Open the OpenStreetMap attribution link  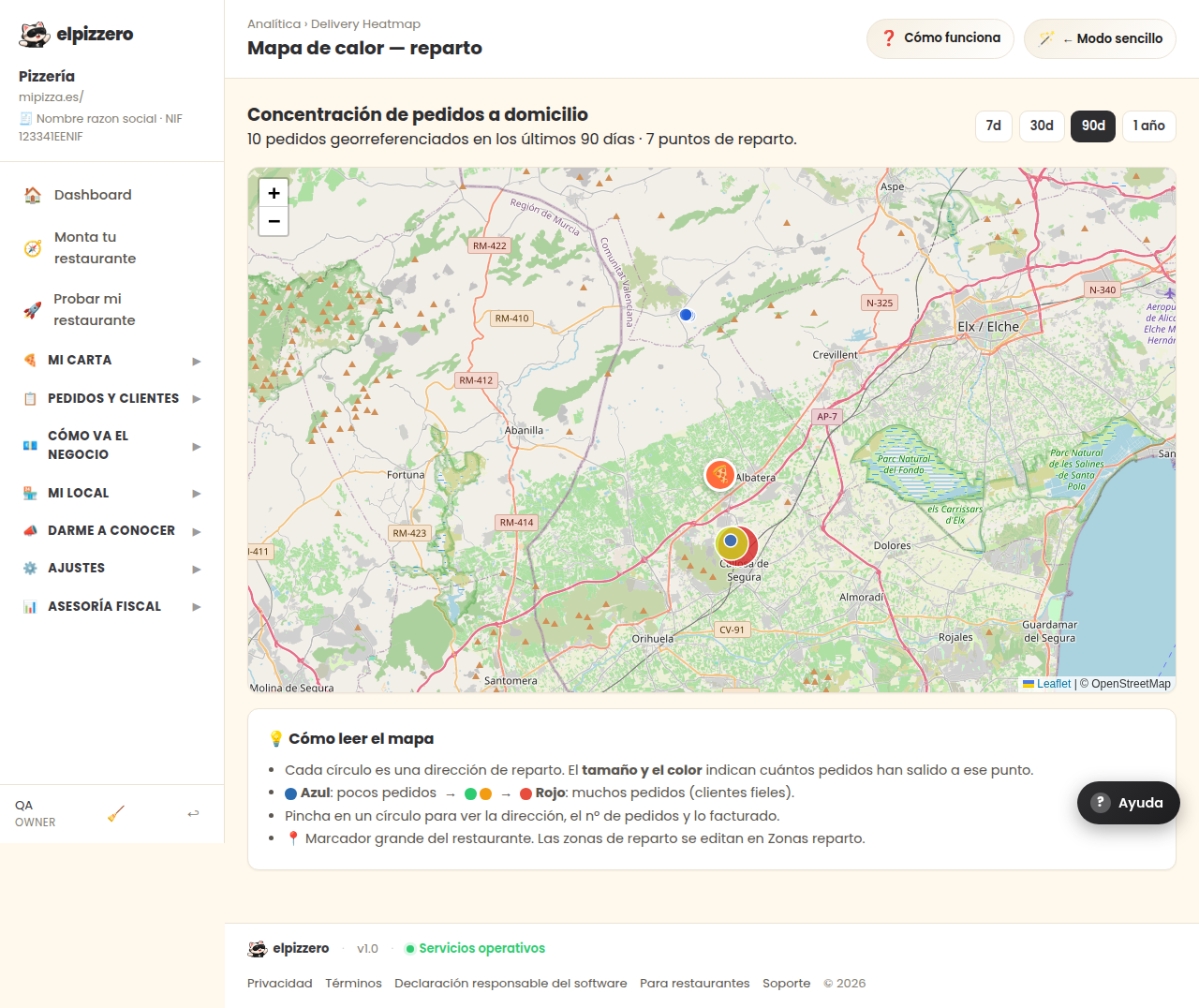(x=1131, y=684)
